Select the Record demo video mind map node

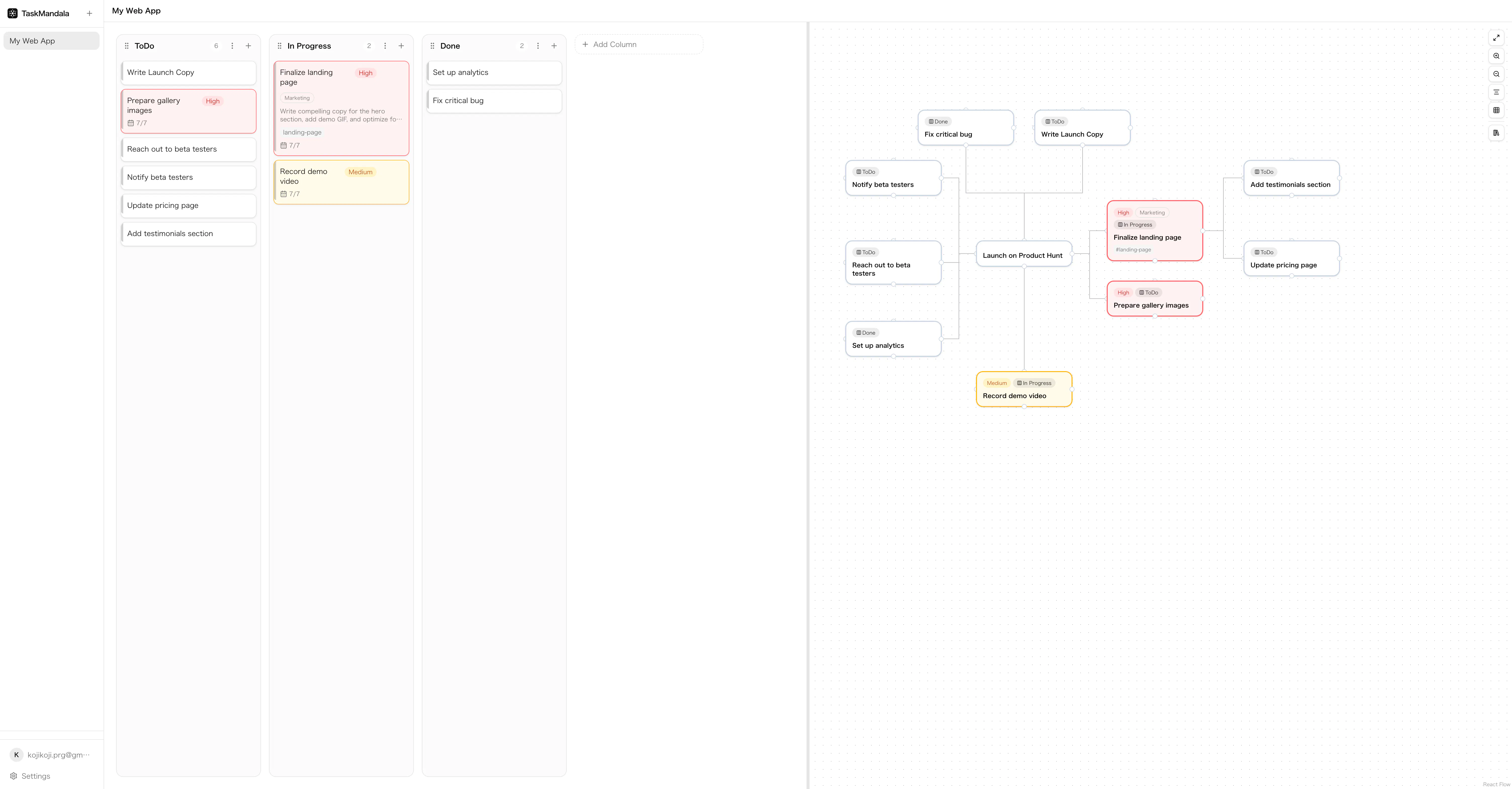coord(1024,389)
